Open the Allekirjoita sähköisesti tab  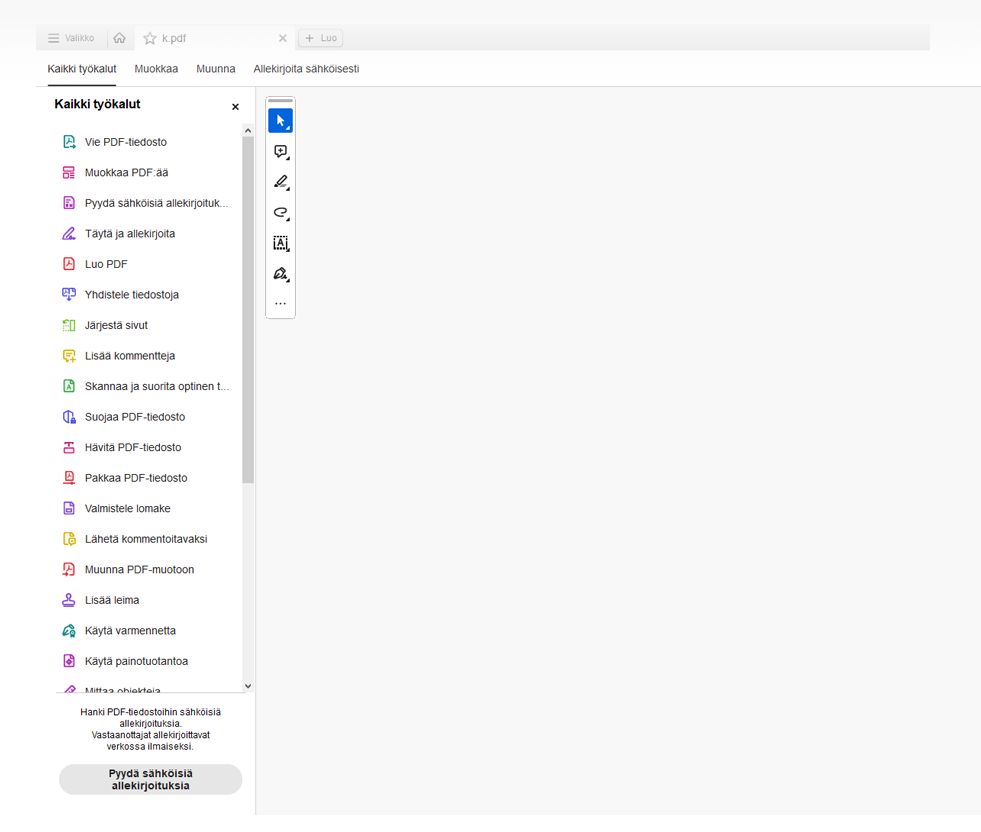pyautogui.click(x=306, y=69)
